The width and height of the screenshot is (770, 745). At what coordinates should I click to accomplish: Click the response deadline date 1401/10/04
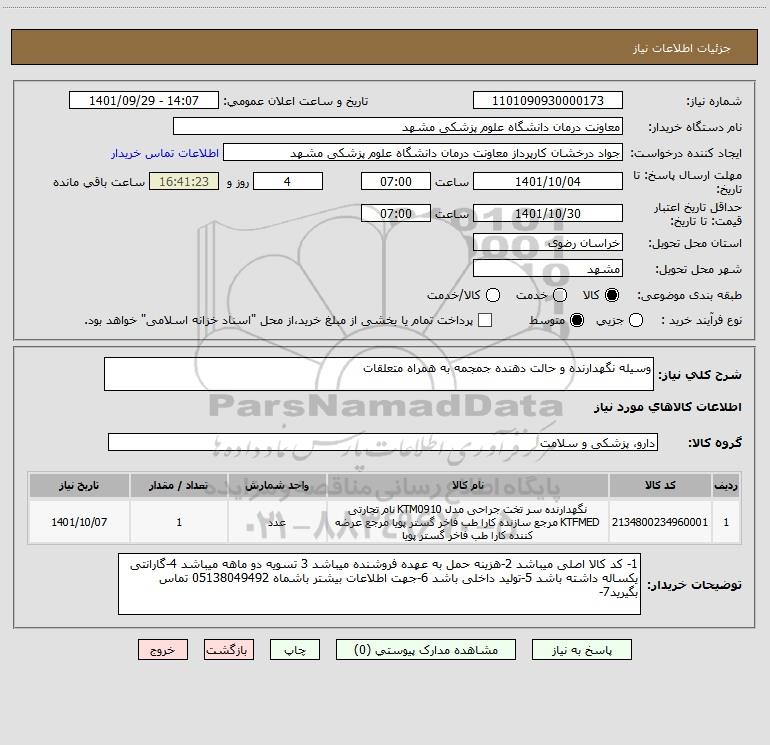tap(548, 181)
